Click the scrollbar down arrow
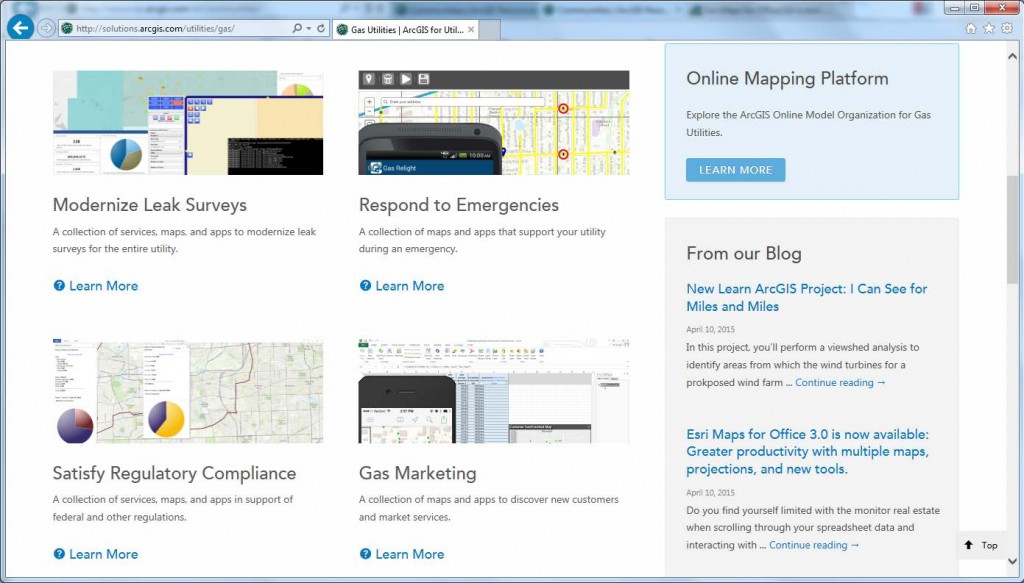Screen dimensions: 1024x583 1012,561
